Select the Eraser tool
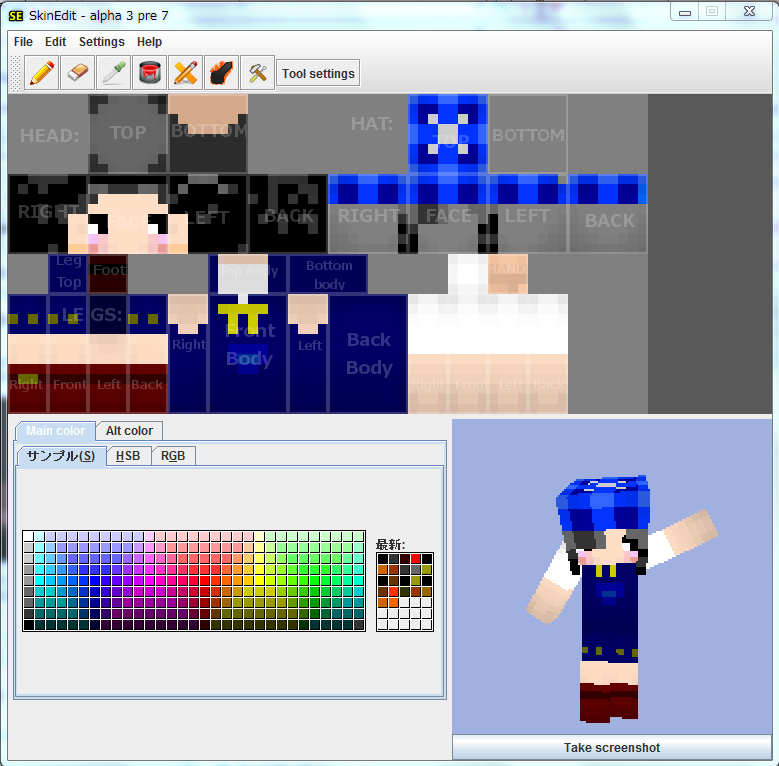Screen dimensions: 779x766 click(77, 73)
